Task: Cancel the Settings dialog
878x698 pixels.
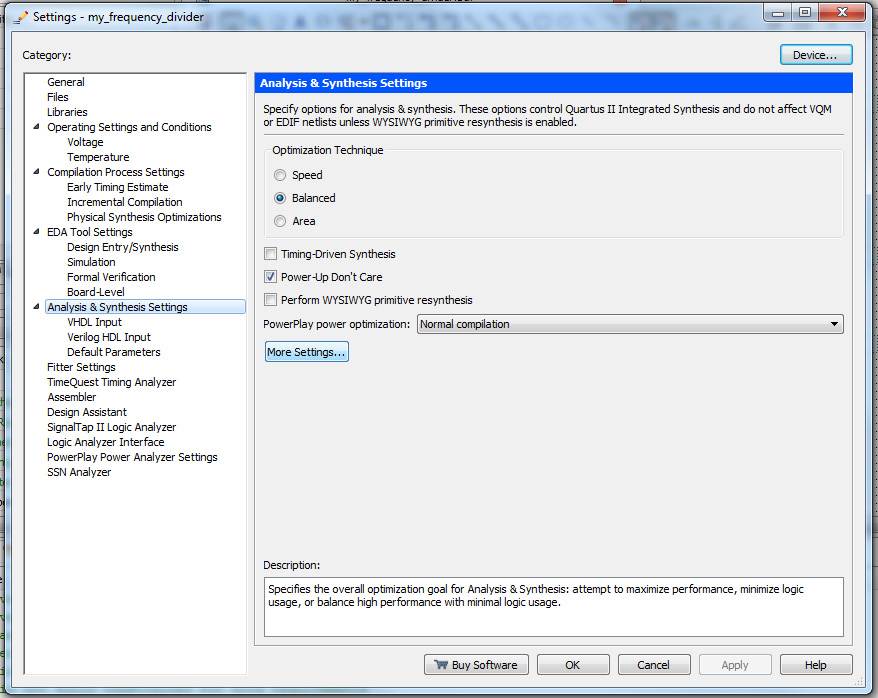Action: click(653, 665)
